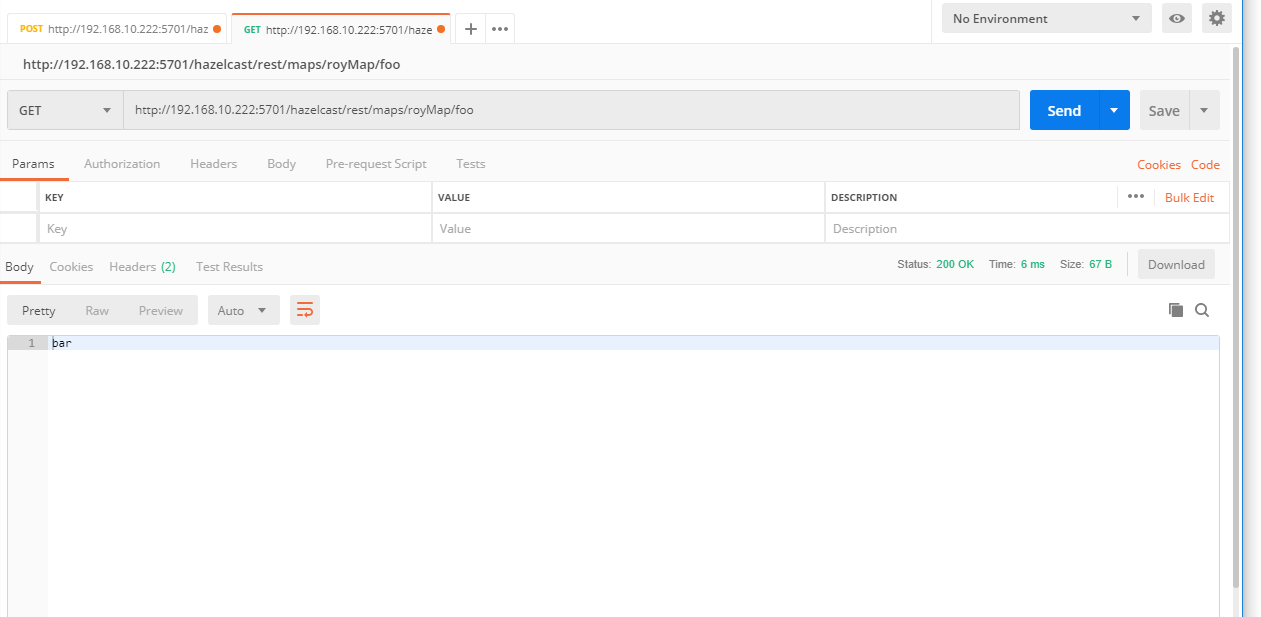Screen dimensions: 1261x617
Task: Open the No Environment dropdown
Action: (1046, 18)
